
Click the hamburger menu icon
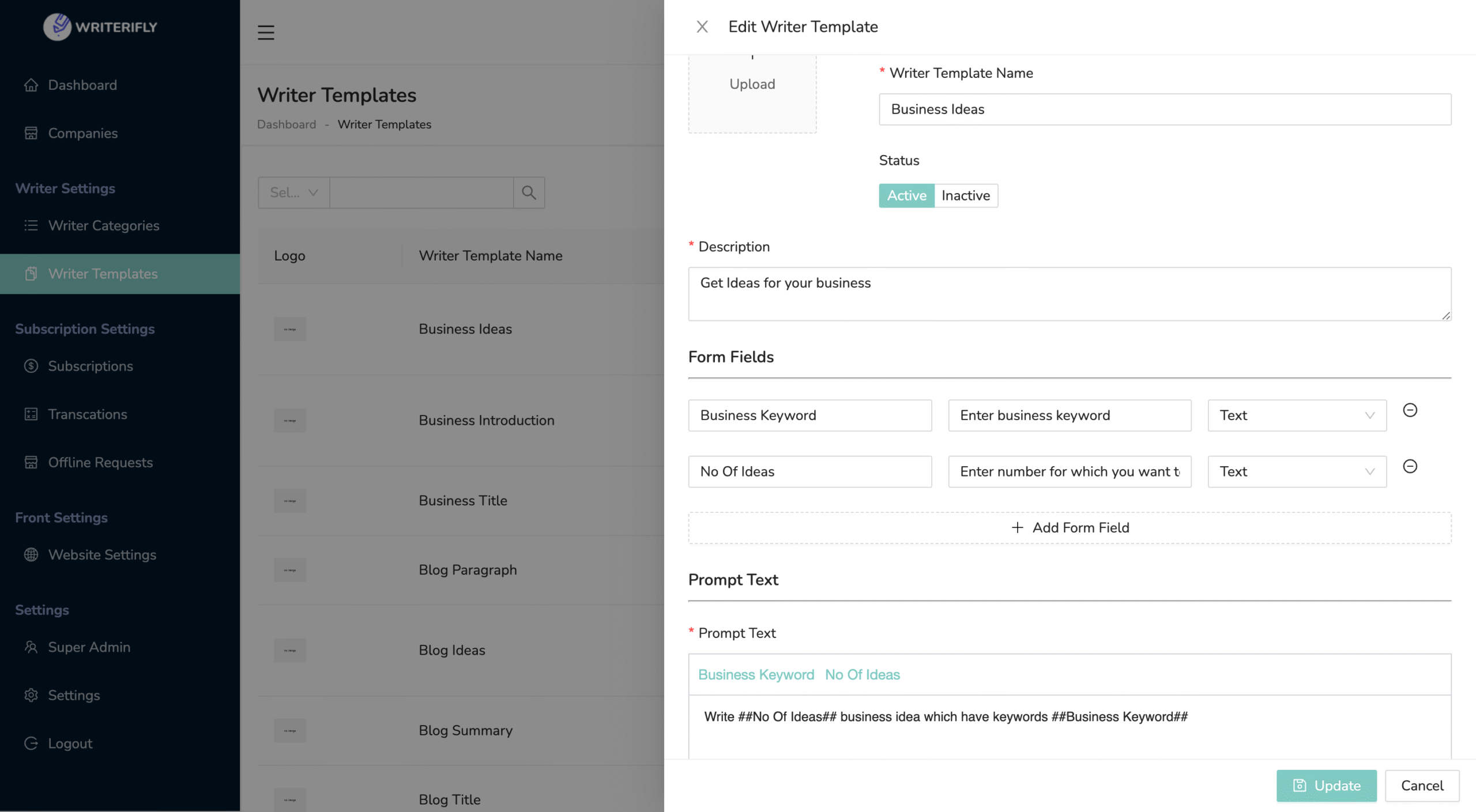[266, 32]
